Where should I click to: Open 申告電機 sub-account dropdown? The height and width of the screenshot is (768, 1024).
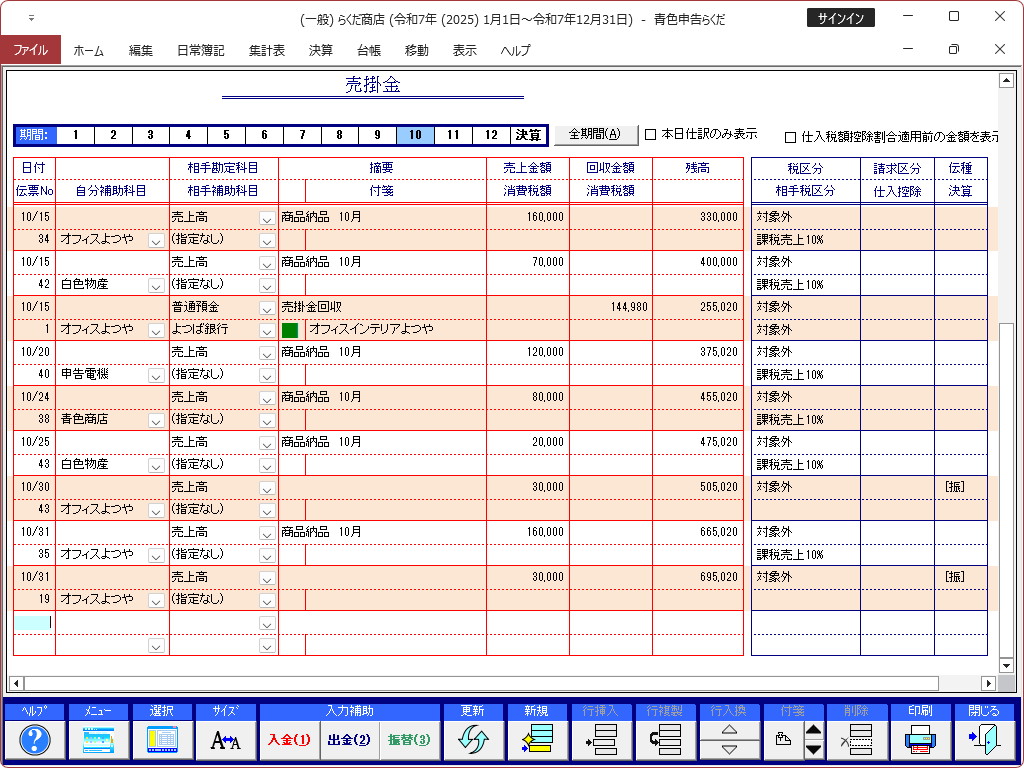point(156,375)
